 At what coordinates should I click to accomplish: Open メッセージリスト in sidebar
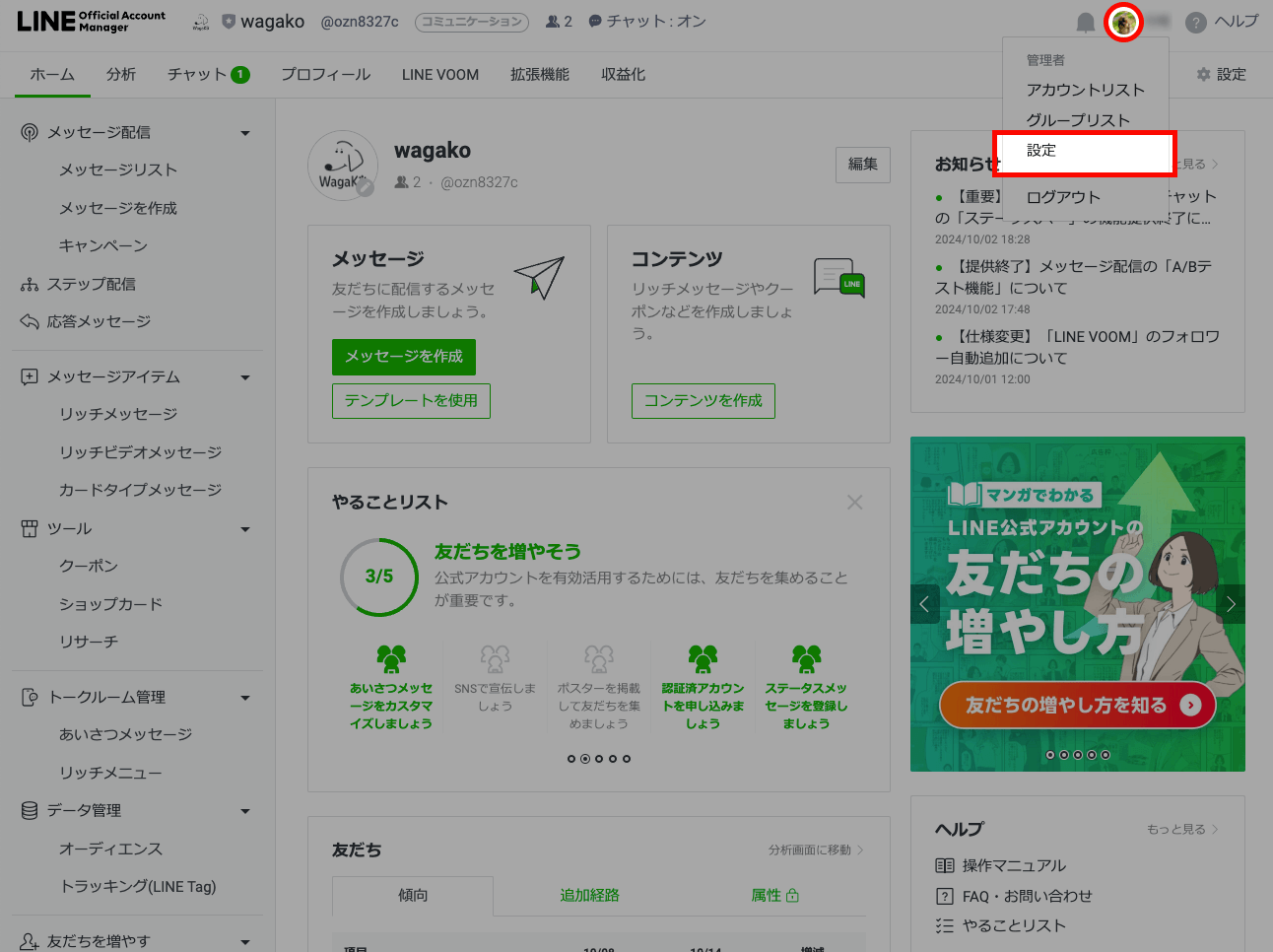(x=118, y=170)
